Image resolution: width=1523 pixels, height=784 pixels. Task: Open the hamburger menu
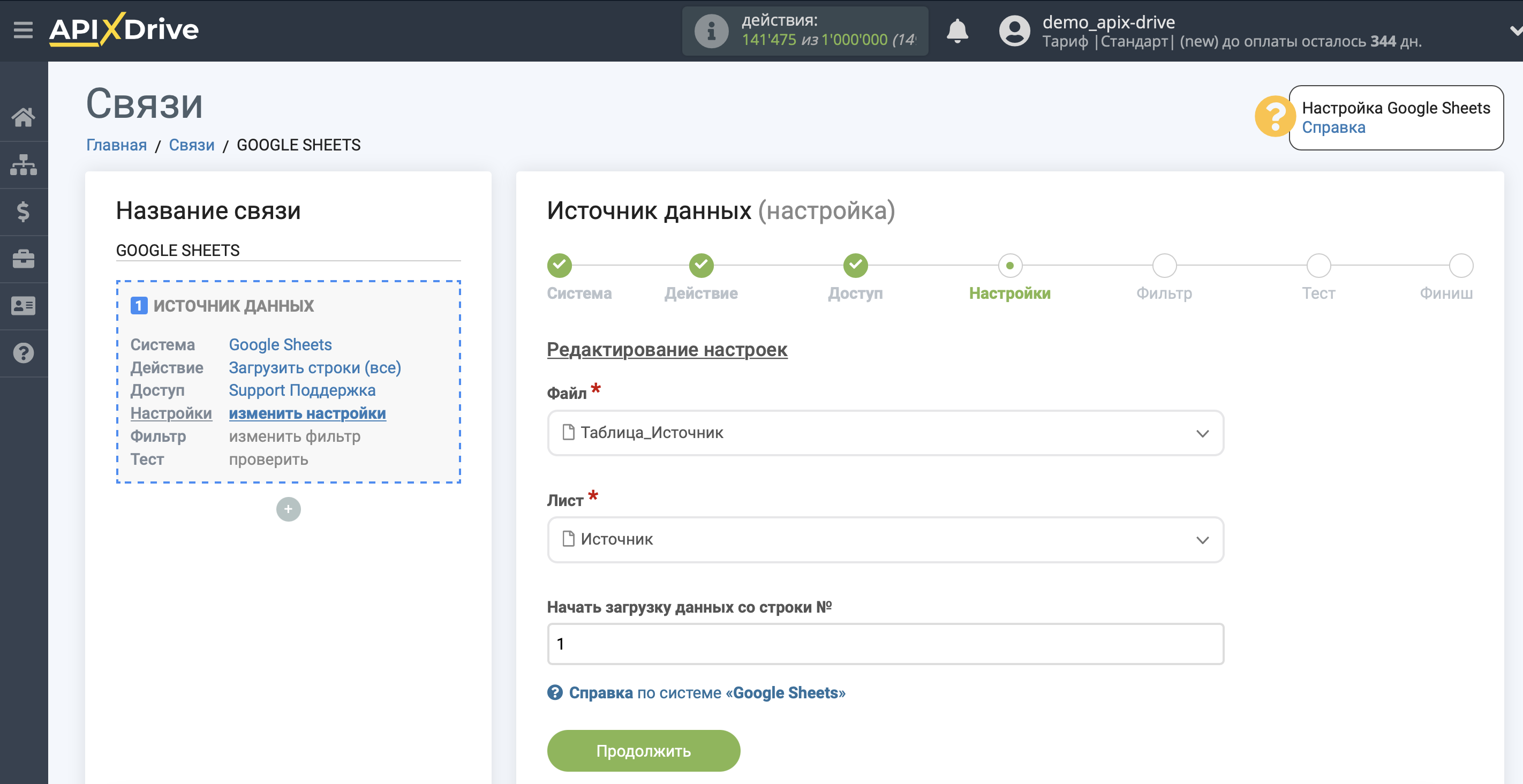pos(23,29)
